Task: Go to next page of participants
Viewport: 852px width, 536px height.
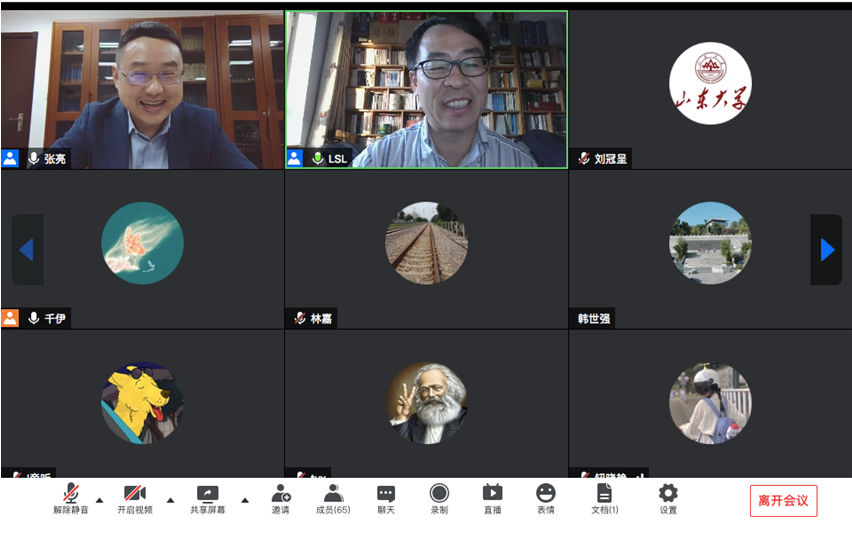Action: pos(826,250)
